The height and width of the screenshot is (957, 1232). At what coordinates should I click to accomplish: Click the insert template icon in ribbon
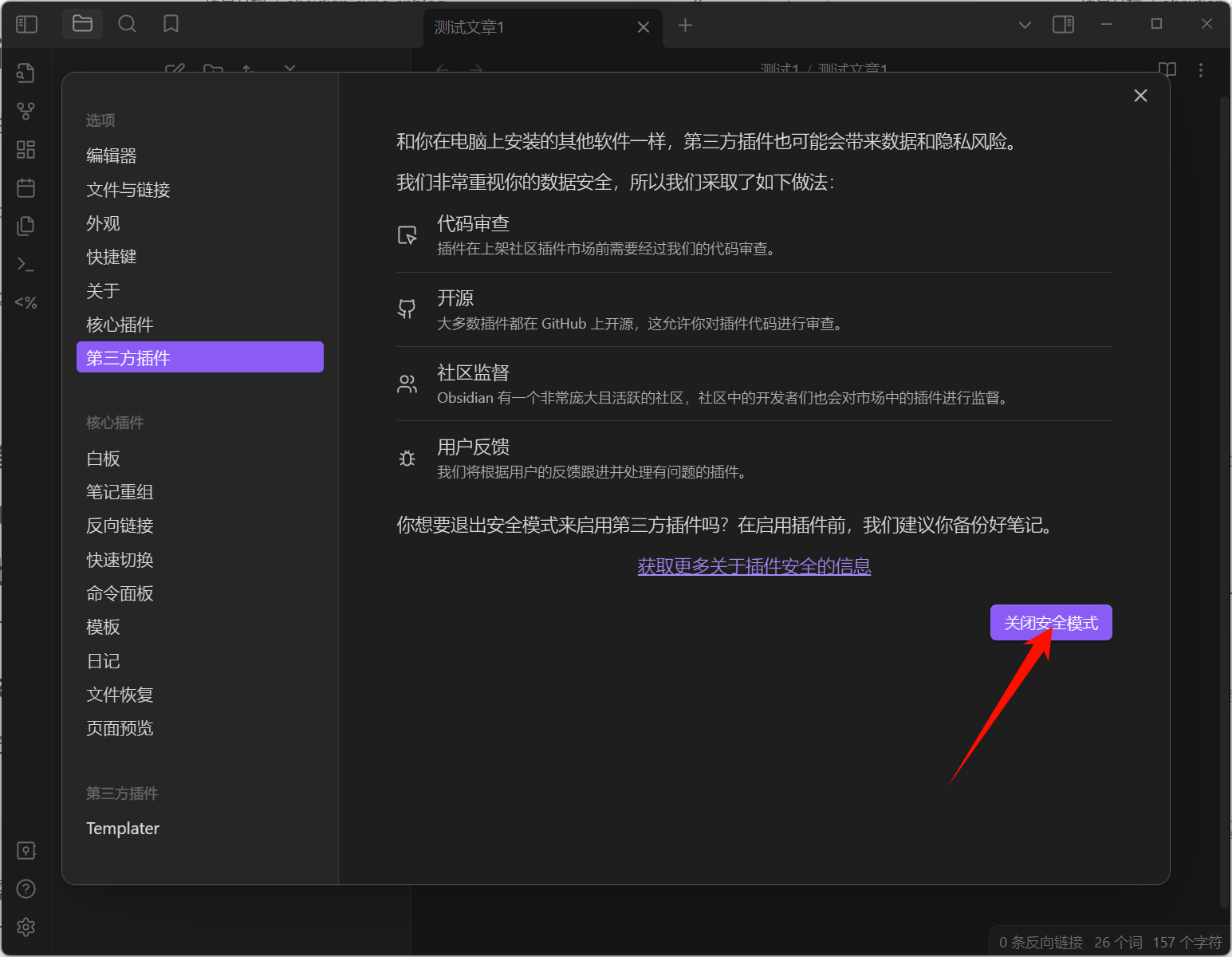(26, 226)
